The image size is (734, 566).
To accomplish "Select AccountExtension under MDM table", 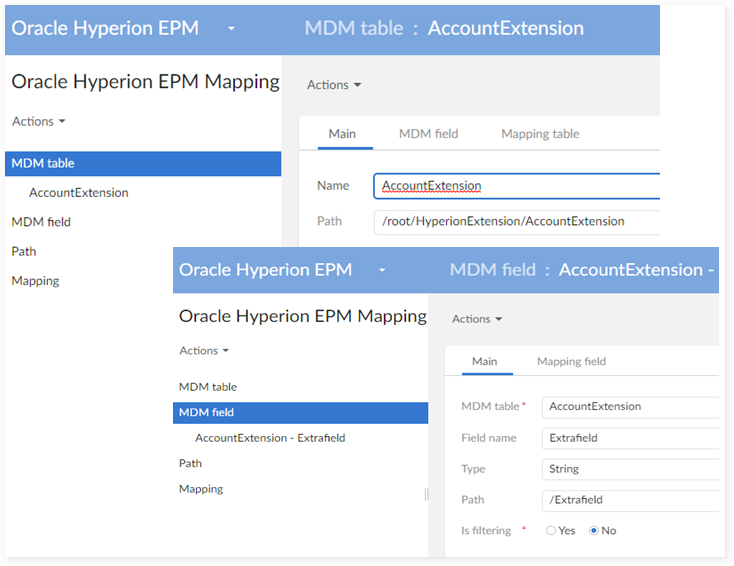I will (78, 193).
